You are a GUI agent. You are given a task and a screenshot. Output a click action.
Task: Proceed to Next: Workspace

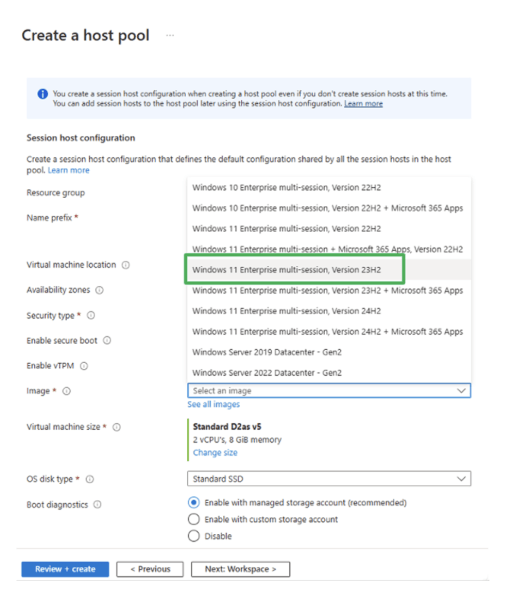(x=240, y=569)
